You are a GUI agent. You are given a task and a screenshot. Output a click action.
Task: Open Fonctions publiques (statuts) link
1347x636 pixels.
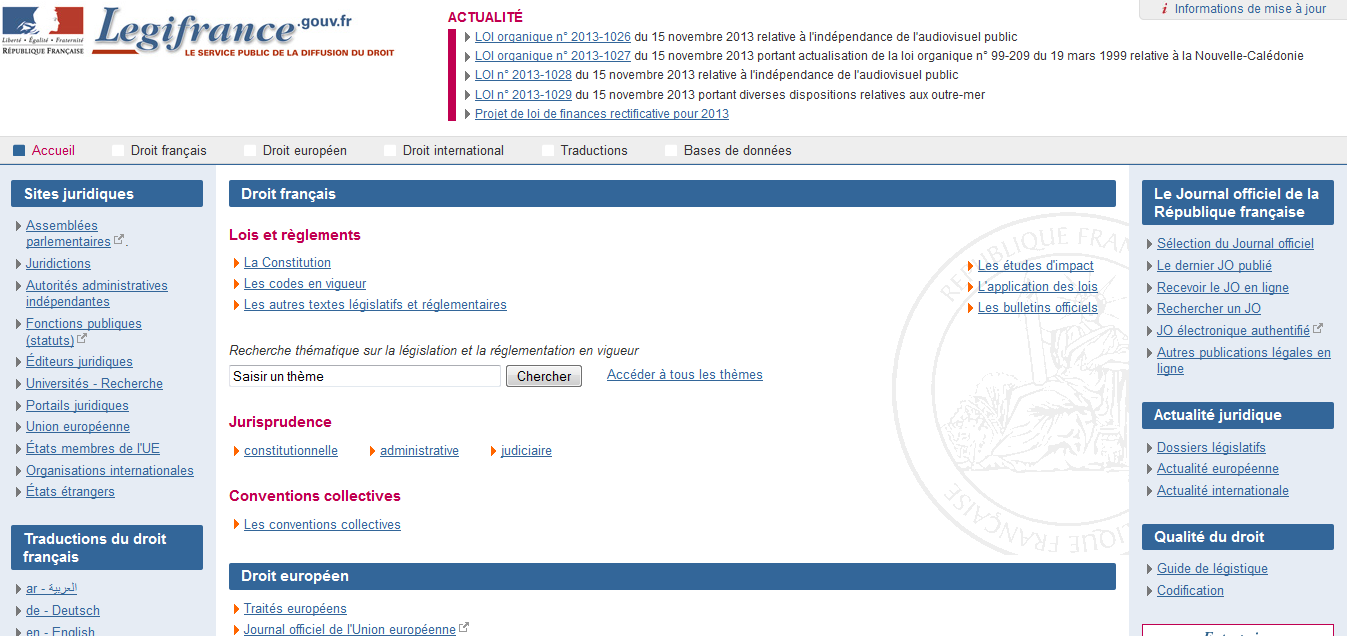click(84, 332)
